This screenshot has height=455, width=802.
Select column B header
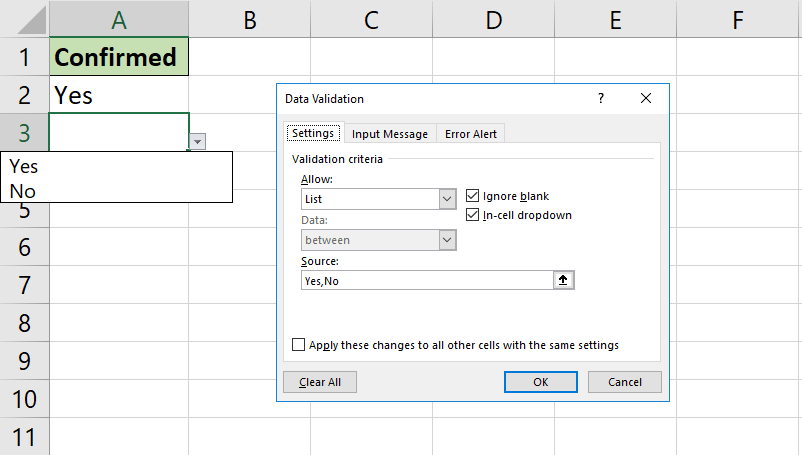point(250,19)
